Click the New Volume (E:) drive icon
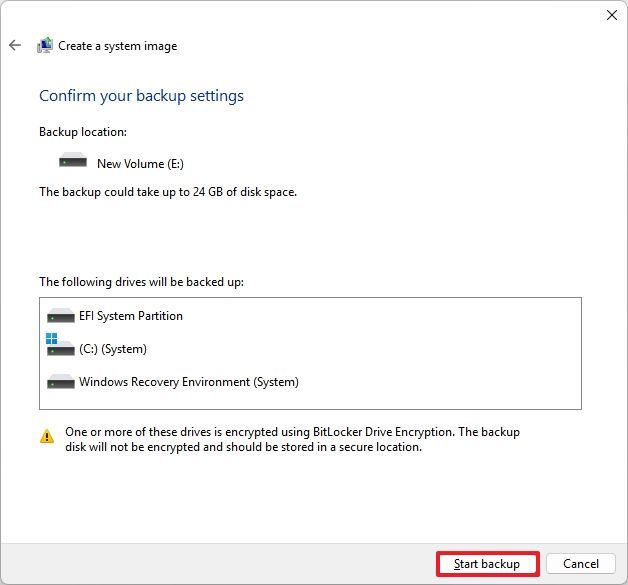This screenshot has height=585, width=628. pos(73,162)
